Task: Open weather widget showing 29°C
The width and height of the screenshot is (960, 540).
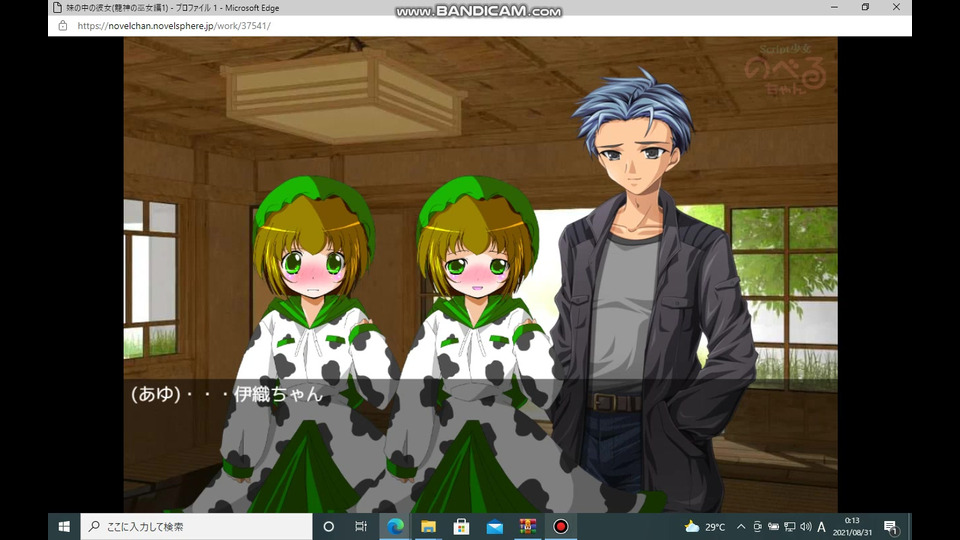Action: [x=705, y=527]
